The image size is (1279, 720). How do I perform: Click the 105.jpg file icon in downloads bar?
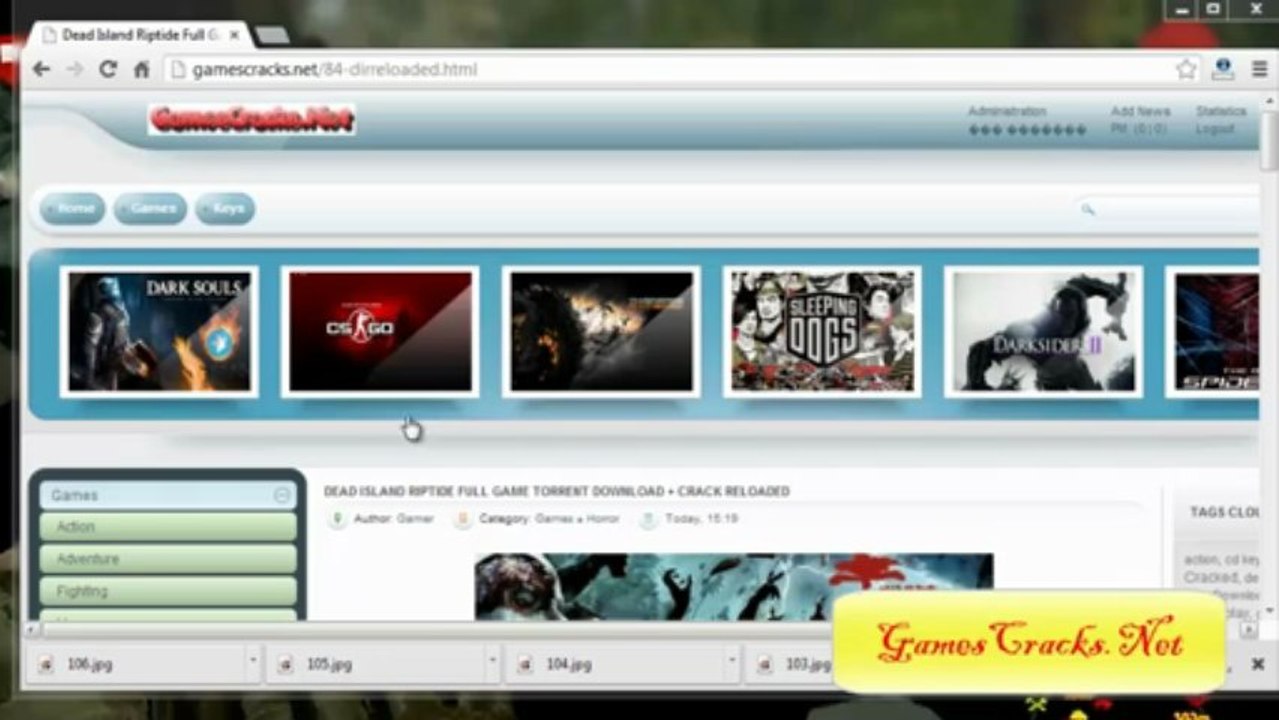click(x=285, y=664)
